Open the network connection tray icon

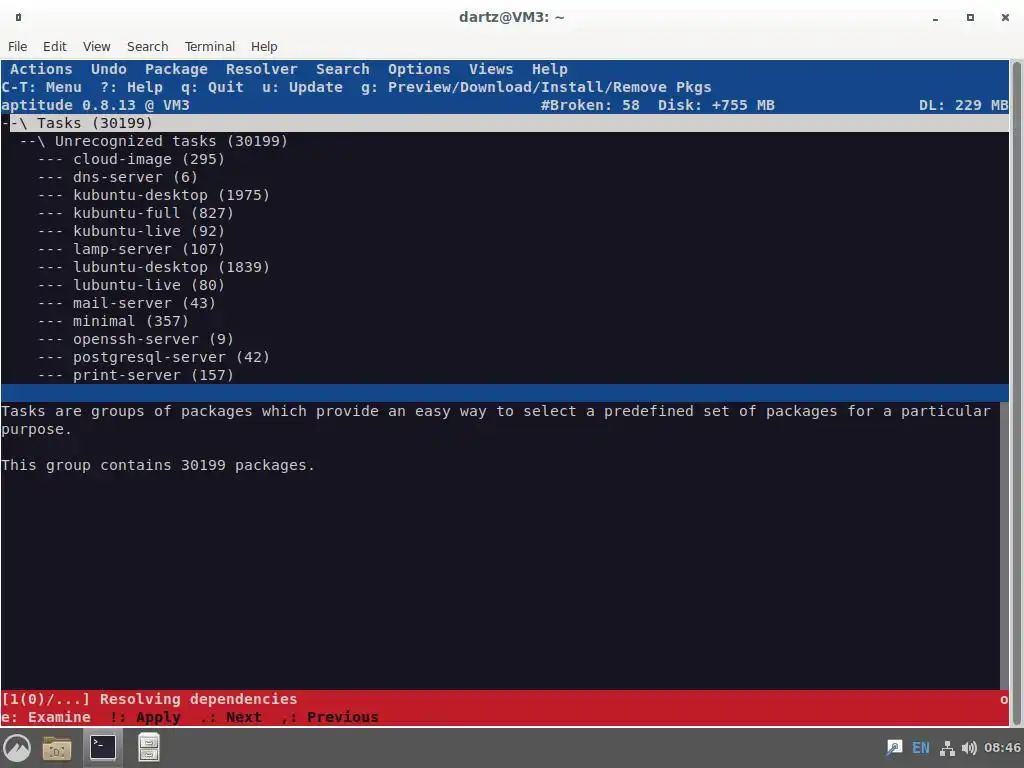(947, 748)
